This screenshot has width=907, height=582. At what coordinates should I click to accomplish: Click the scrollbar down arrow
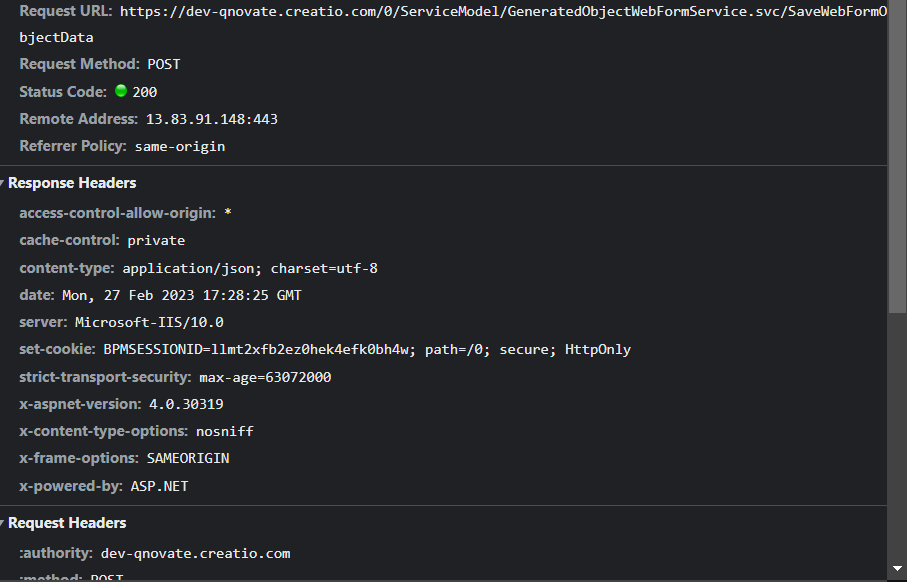[897, 569]
